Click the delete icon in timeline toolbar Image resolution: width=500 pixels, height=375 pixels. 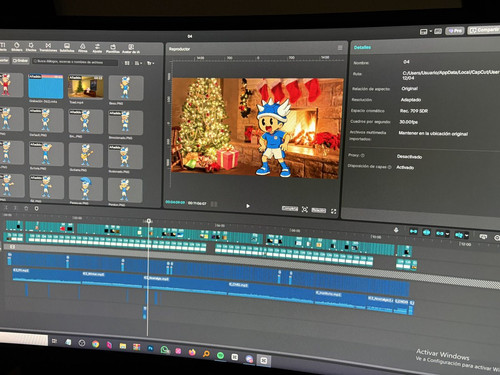[26, 208]
